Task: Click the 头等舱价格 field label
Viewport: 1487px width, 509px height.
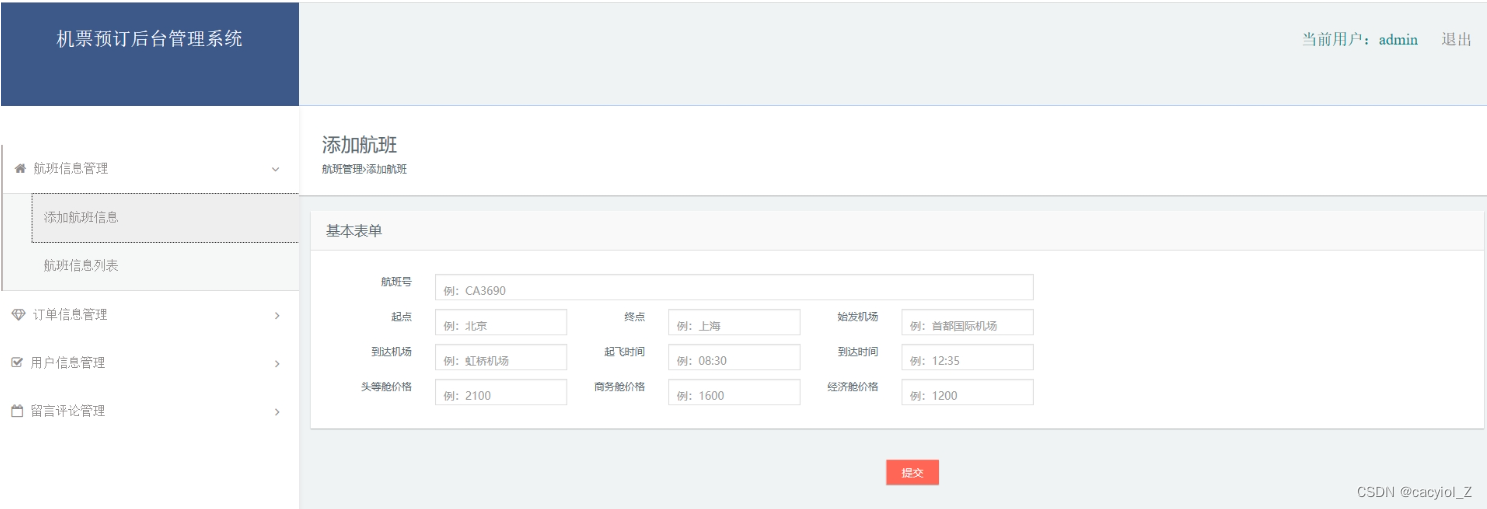Action: [387, 387]
